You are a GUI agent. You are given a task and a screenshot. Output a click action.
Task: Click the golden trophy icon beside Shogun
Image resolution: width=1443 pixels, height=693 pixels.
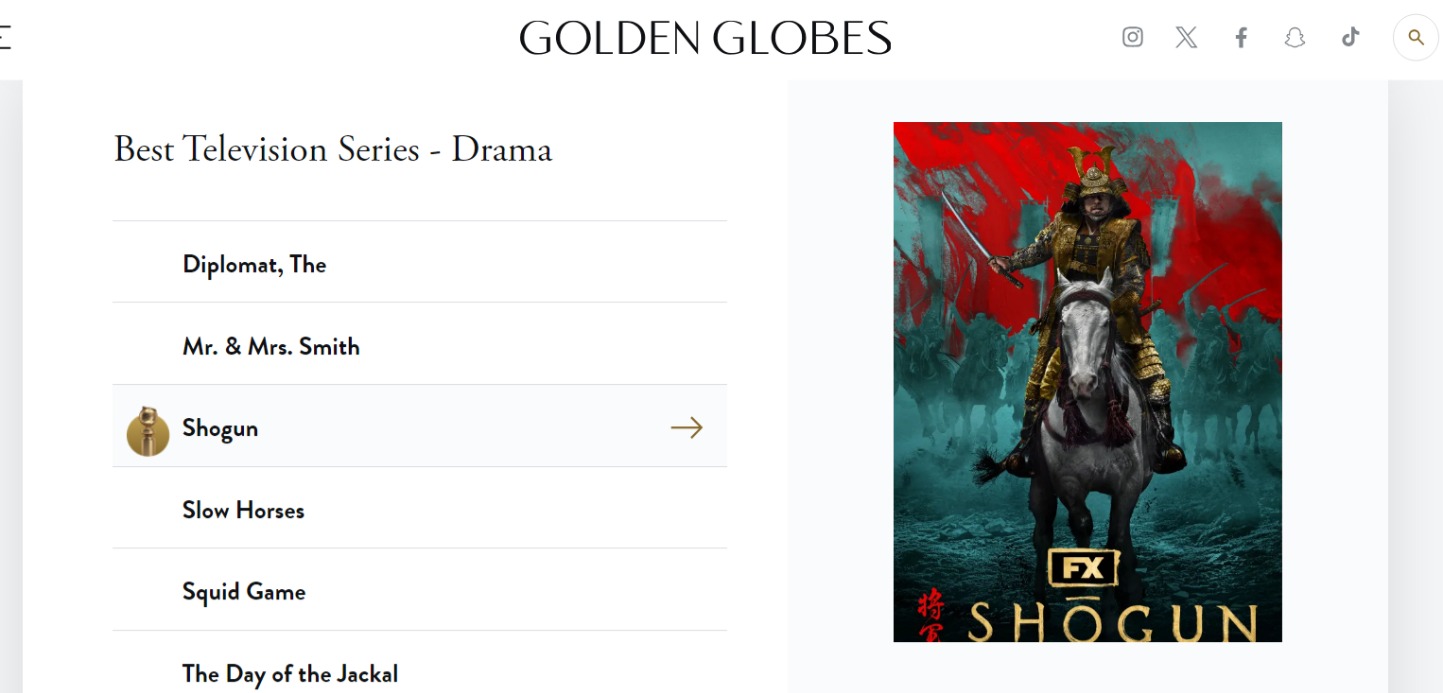click(148, 431)
